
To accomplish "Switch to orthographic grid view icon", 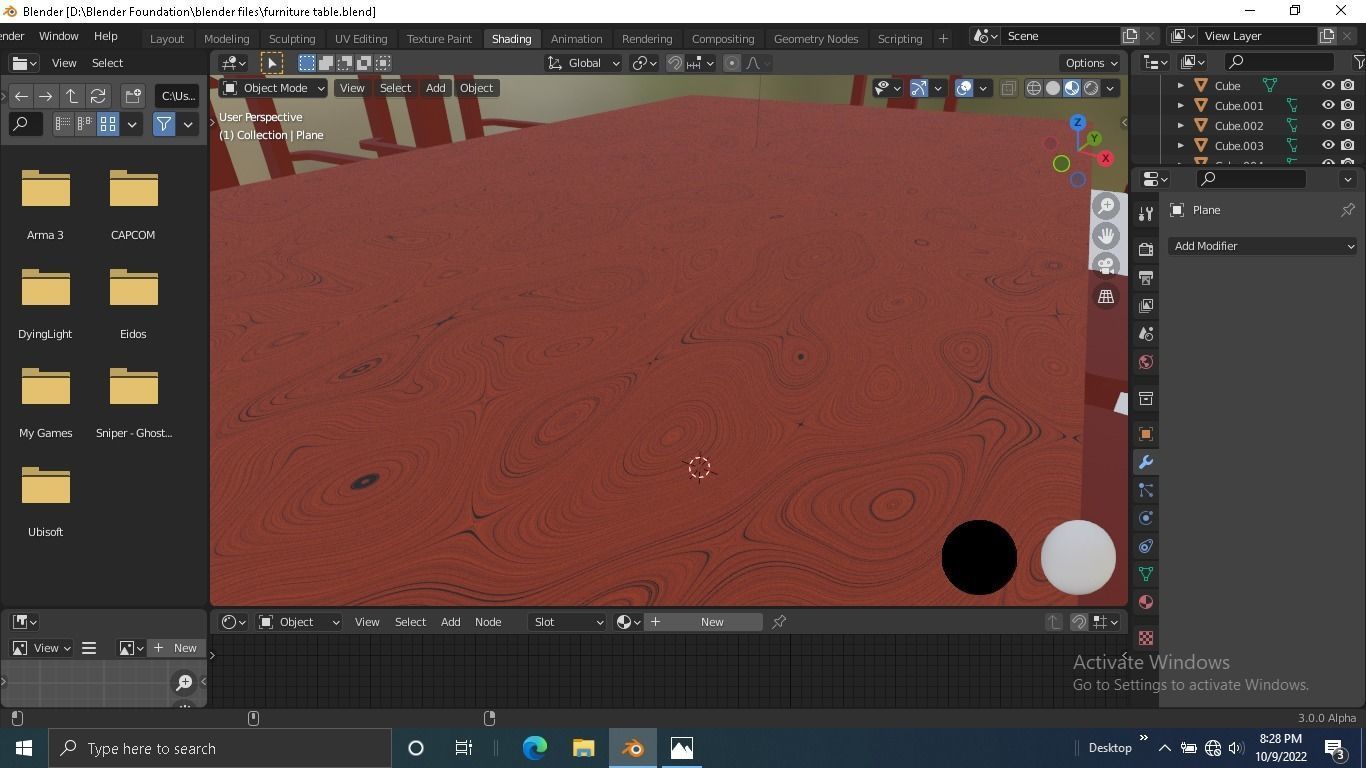I will (x=1106, y=297).
